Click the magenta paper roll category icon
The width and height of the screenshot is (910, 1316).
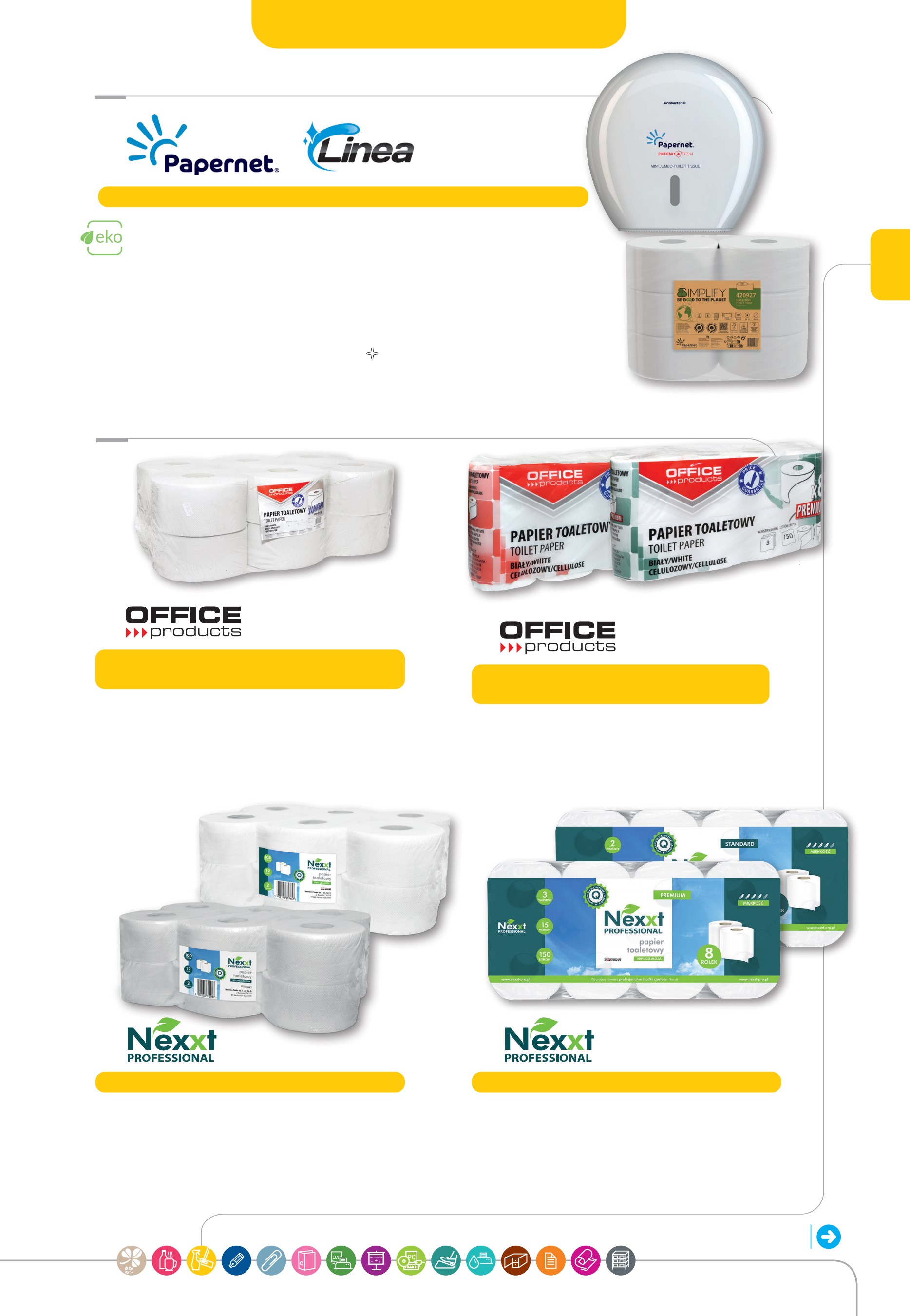586,1260
